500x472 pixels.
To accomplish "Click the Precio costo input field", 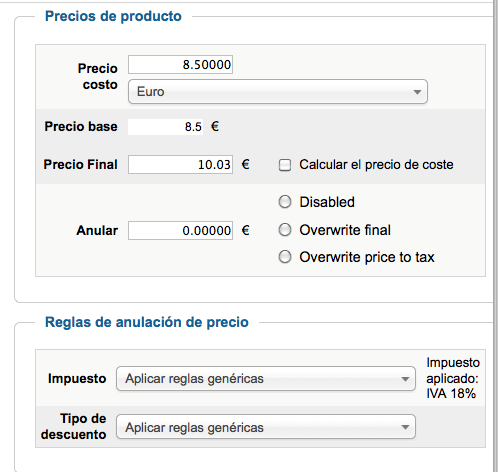I will pyautogui.click(x=180, y=64).
